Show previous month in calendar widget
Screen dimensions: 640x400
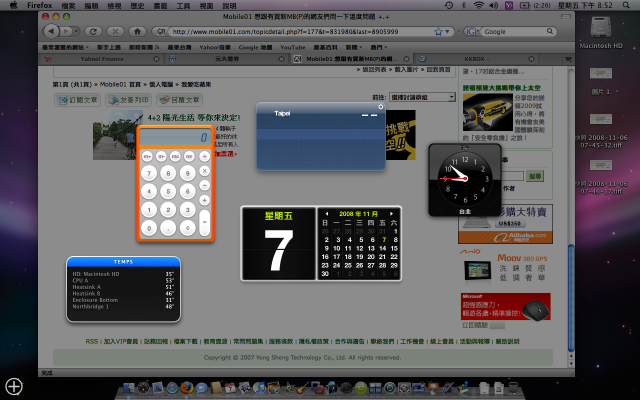click(327, 213)
